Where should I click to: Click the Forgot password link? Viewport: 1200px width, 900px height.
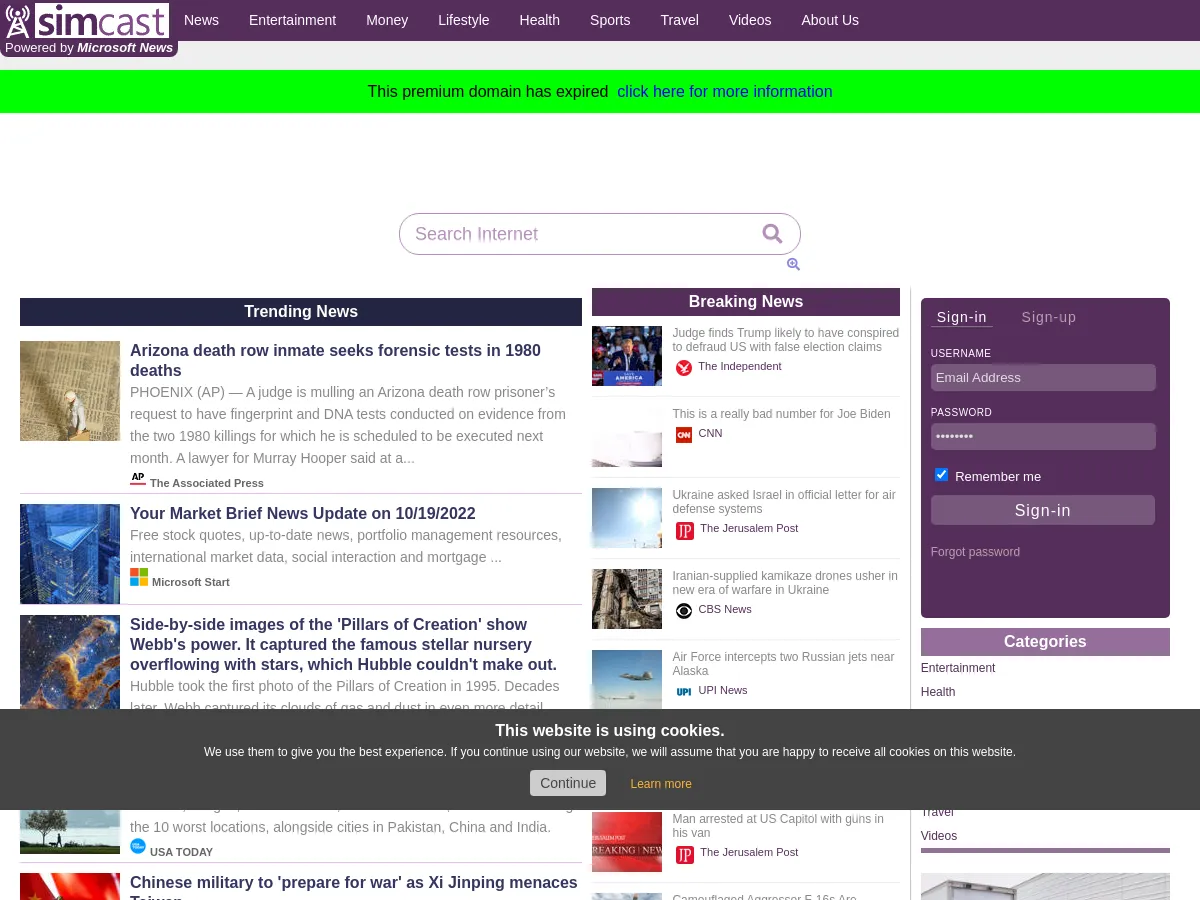tap(975, 552)
